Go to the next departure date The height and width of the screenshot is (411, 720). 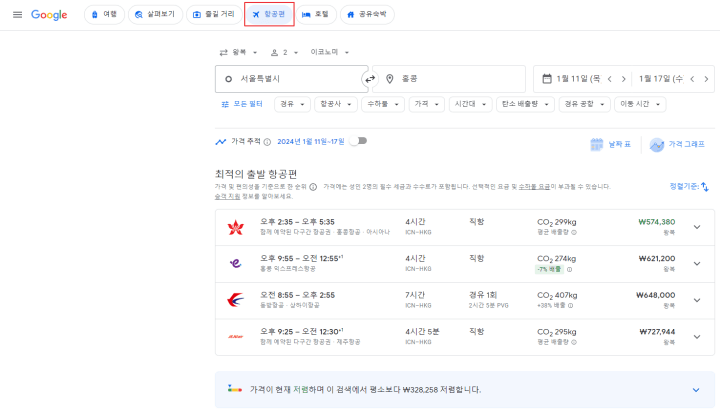tap(624, 79)
